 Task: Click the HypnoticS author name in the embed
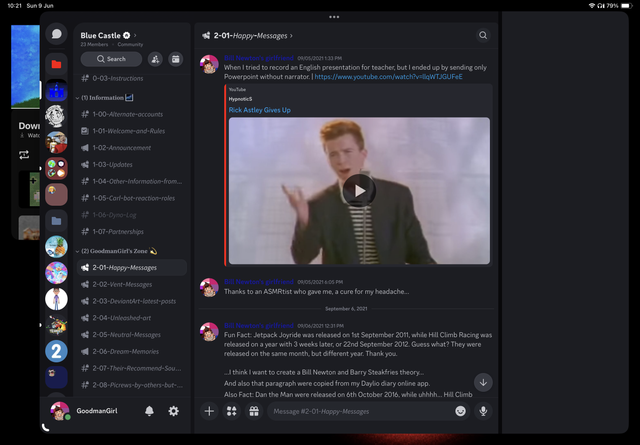240,99
